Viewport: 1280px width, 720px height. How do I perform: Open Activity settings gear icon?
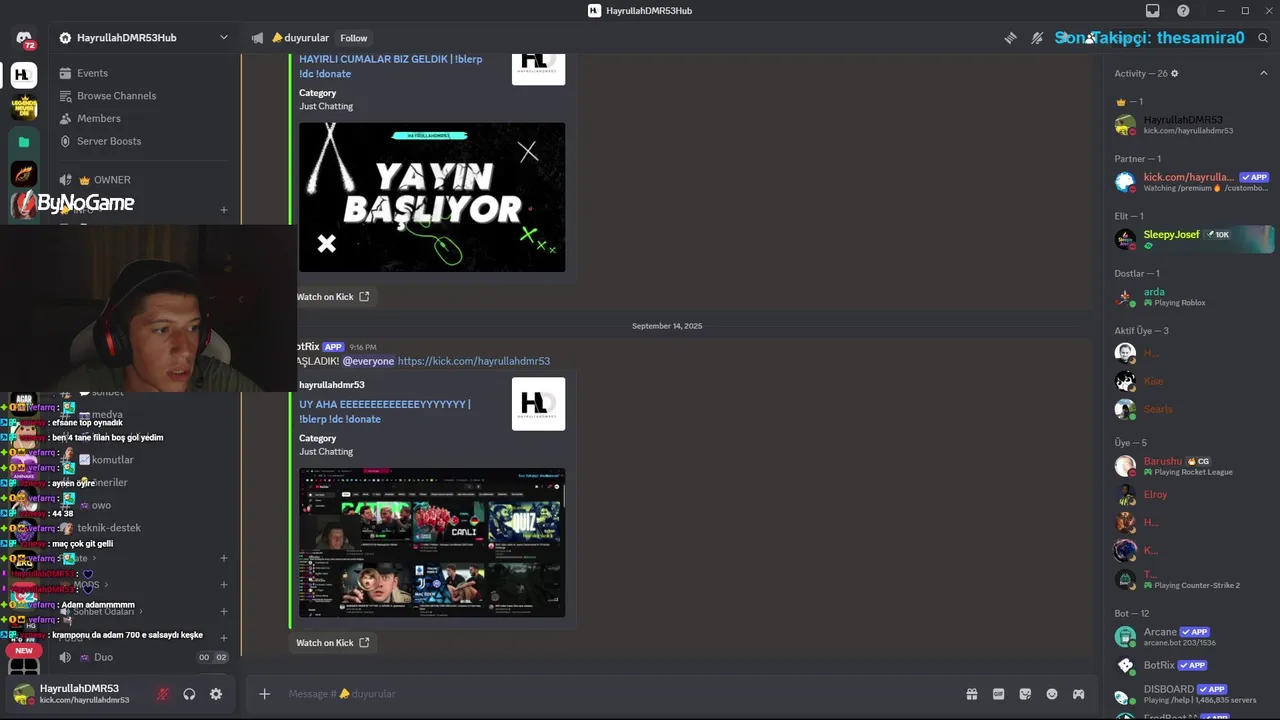(x=1175, y=73)
